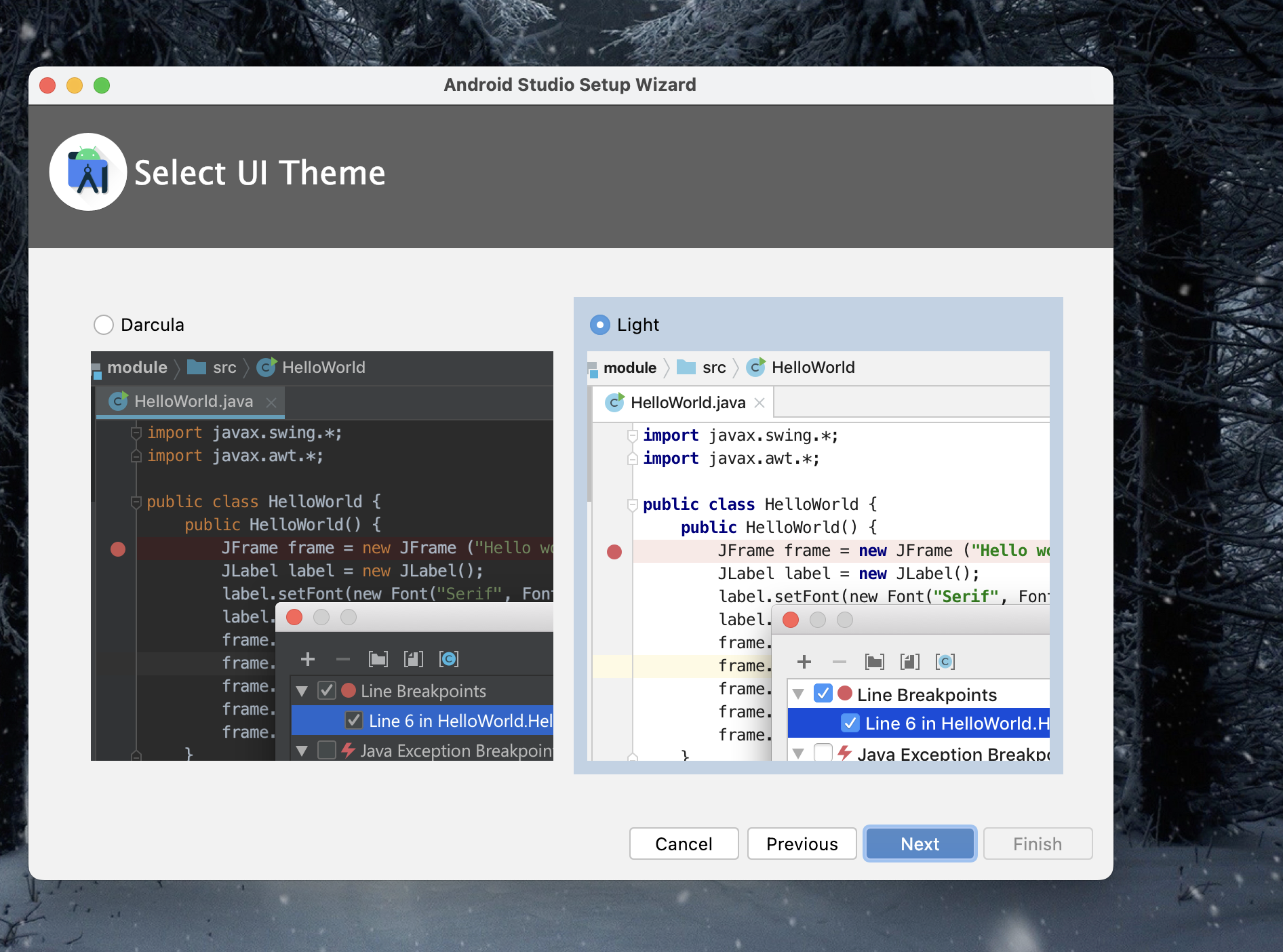Proceed with the Next button
1283x952 pixels.
[920, 844]
